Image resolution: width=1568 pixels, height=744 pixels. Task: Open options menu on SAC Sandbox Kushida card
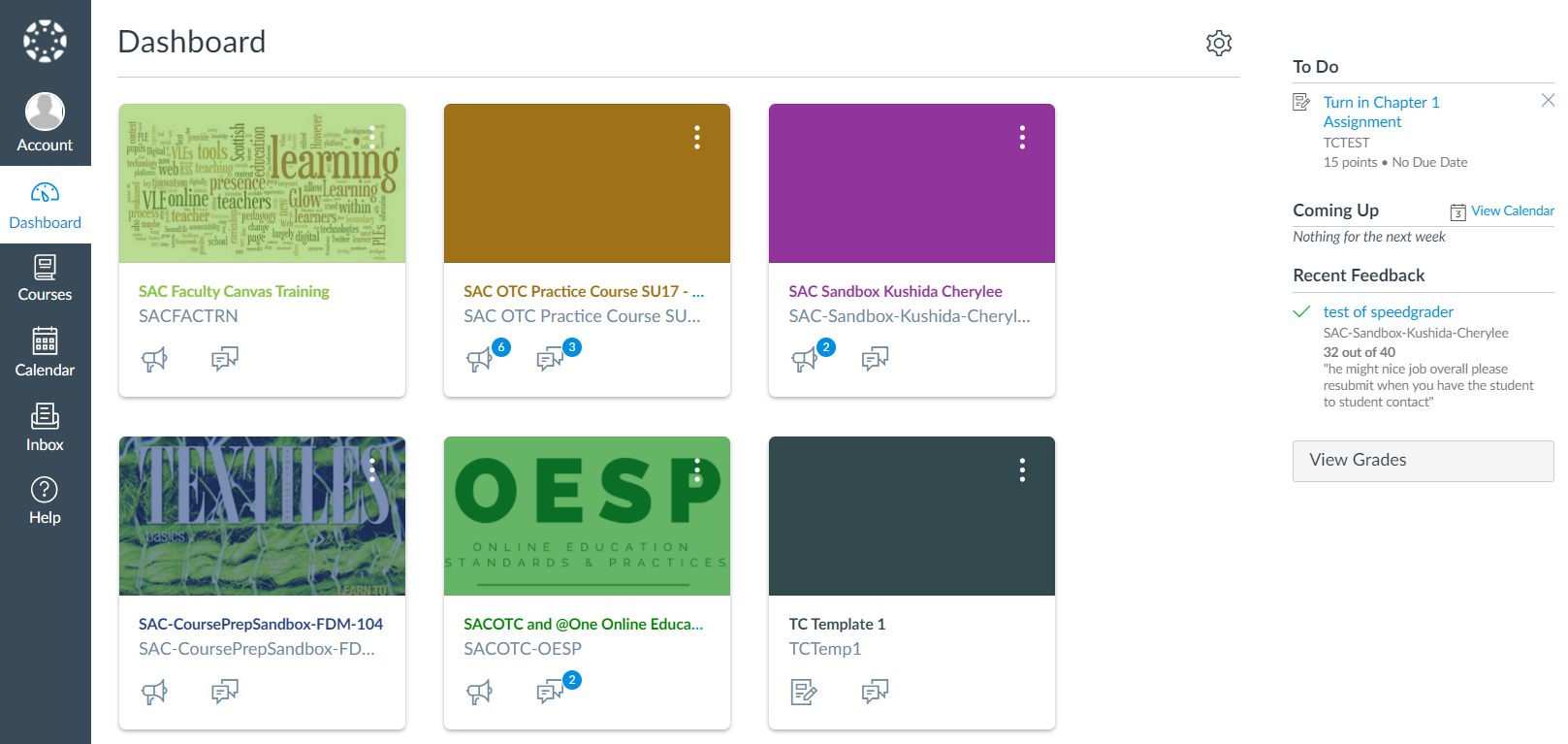click(1022, 138)
